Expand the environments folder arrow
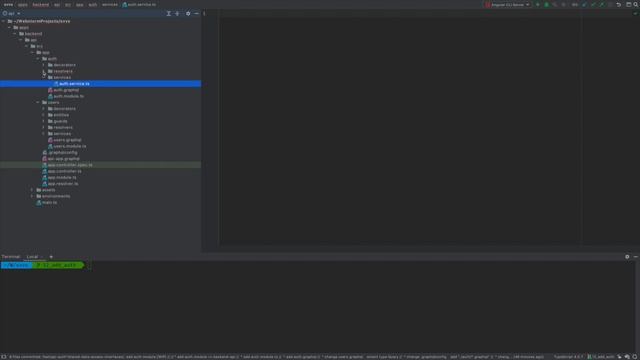Screen dimensions: 640x360 (32, 196)
